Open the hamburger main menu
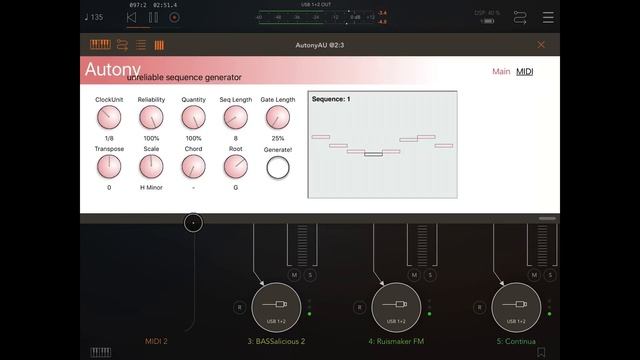 pos(548,18)
